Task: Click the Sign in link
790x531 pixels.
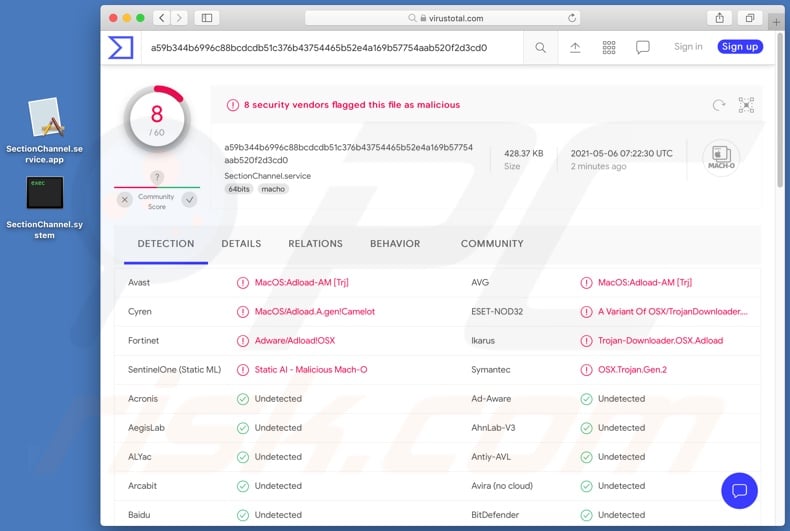Action: 688,46
